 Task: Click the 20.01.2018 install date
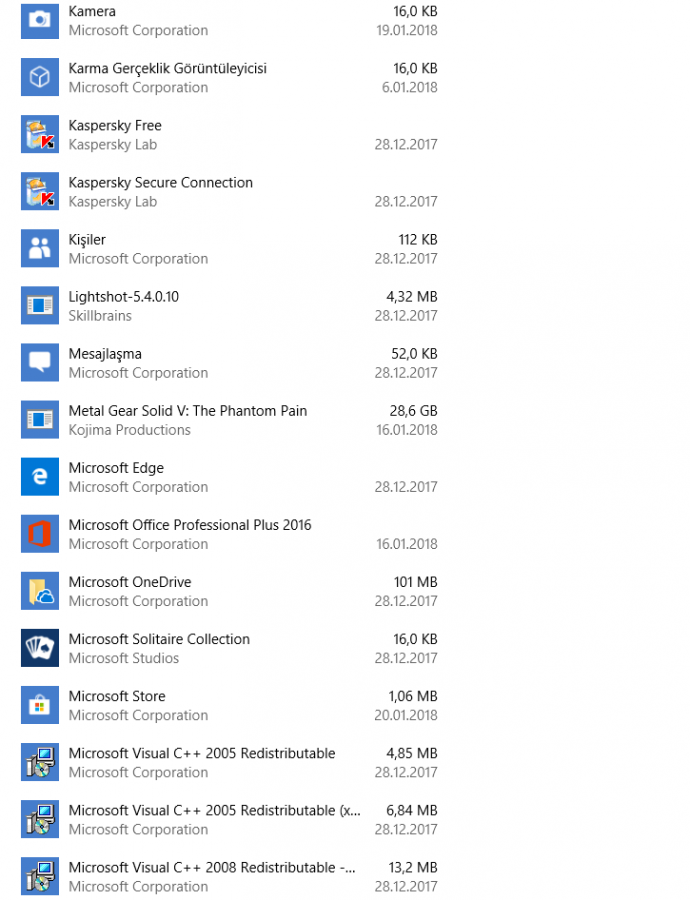(x=406, y=715)
